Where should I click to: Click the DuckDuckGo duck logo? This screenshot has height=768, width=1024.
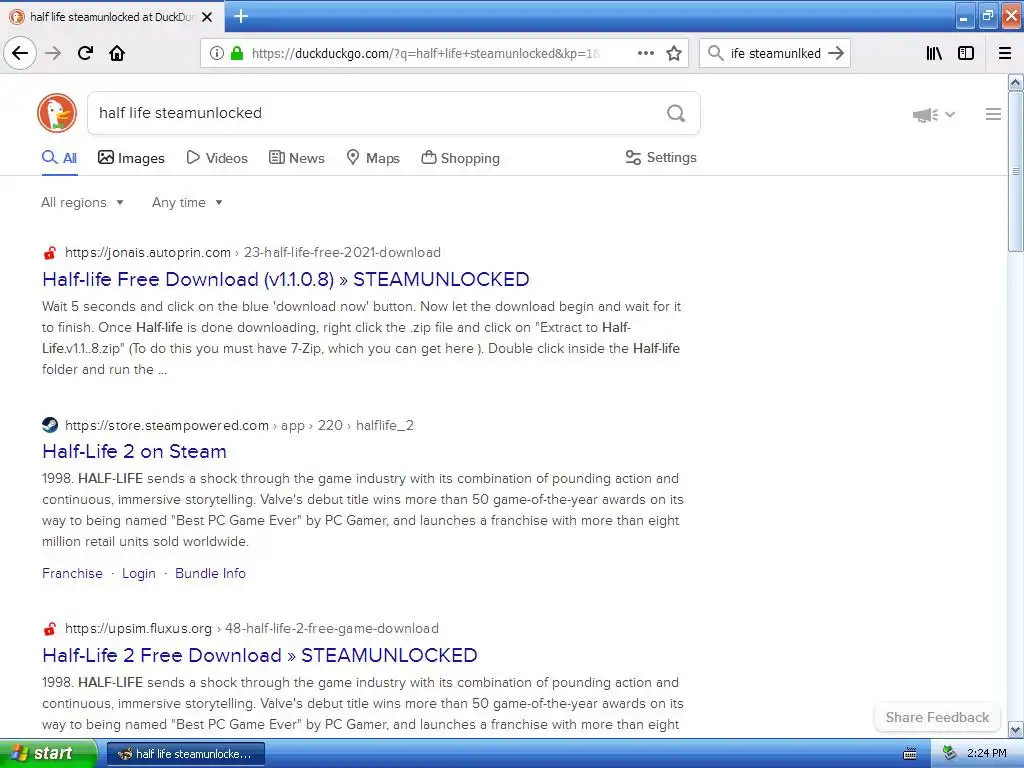(x=57, y=113)
